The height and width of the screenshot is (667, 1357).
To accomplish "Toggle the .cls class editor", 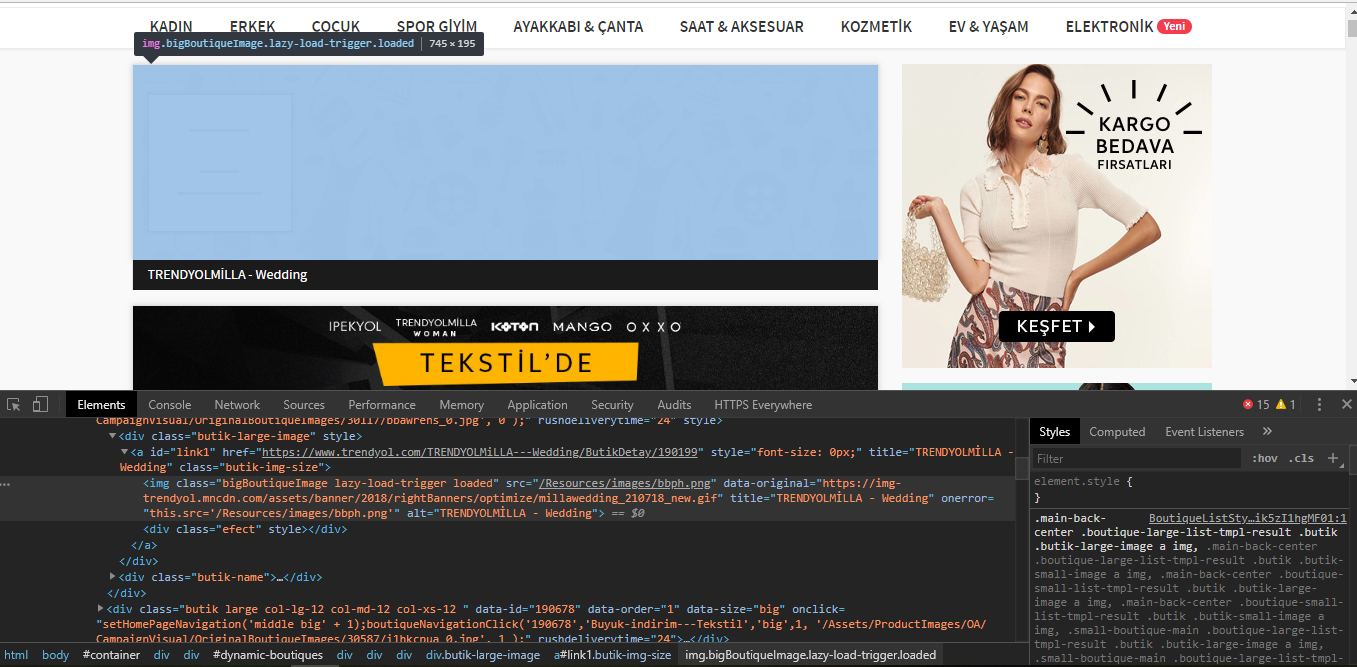I will point(1302,458).
